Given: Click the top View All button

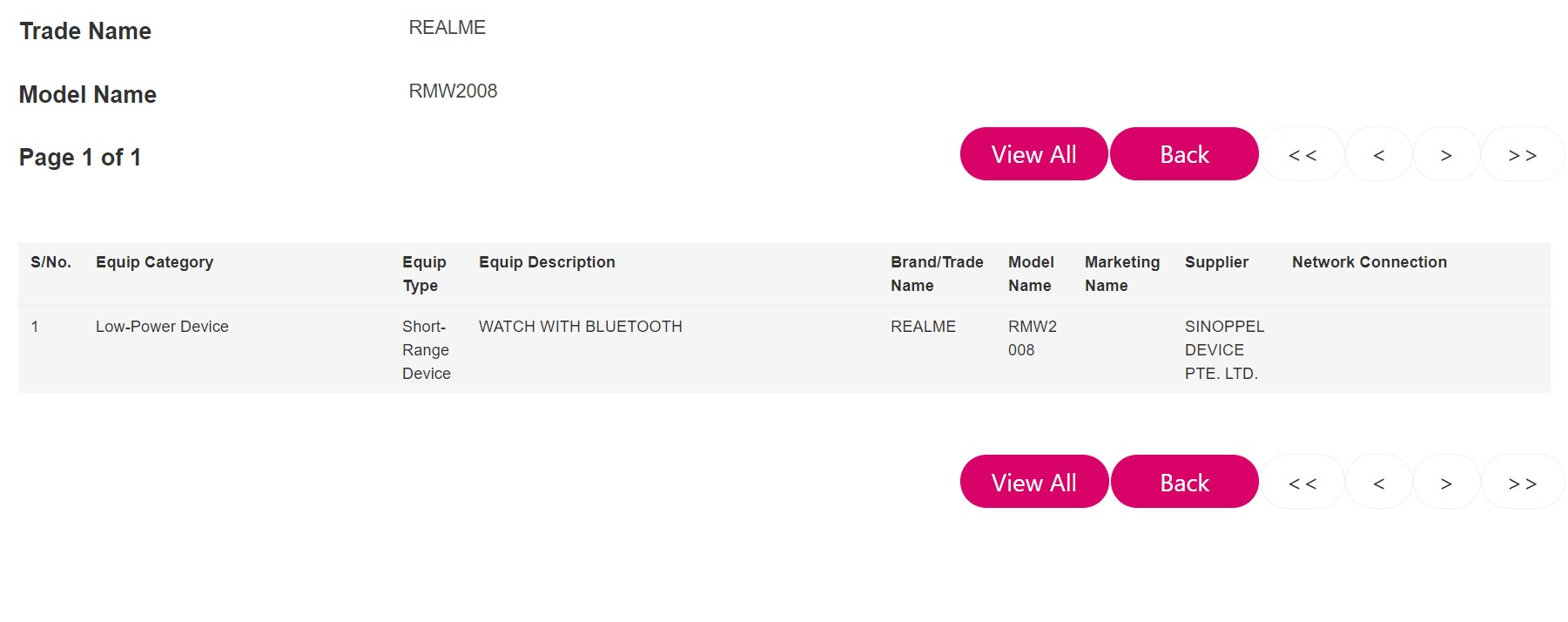Looking at the screenshot, I should (x=1033, y=154).
